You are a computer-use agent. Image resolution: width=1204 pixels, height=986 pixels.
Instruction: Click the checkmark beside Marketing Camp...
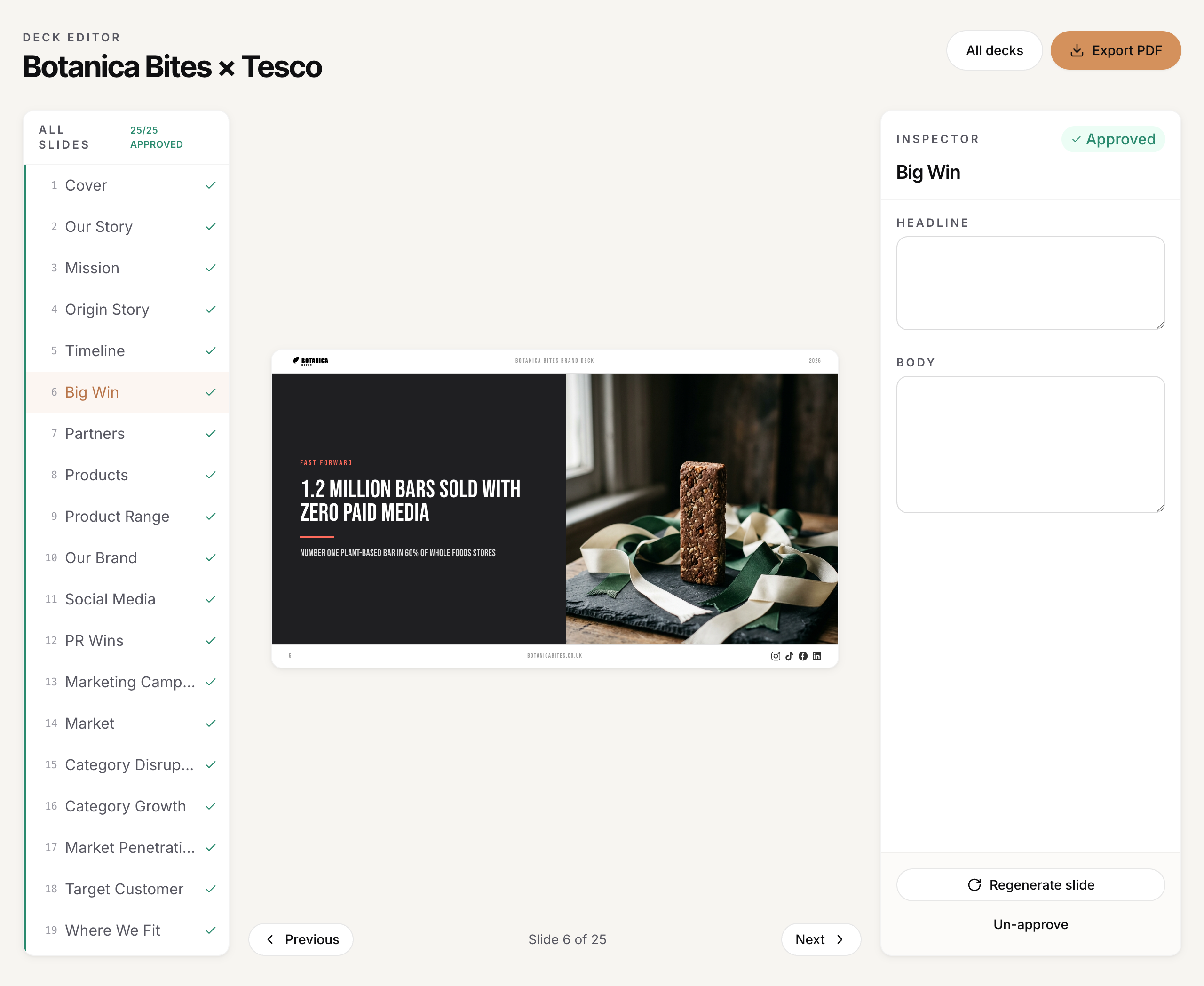211,682
